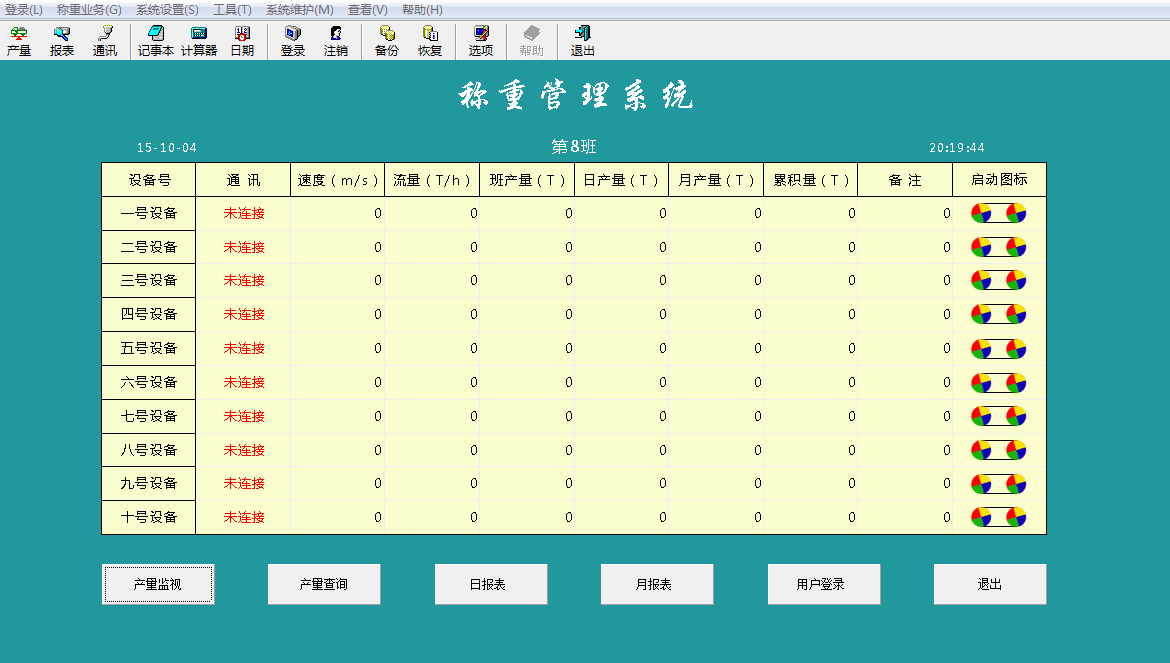Select the 十号设备 row header
Screen dimensions: 1170x663
point(148,518)
